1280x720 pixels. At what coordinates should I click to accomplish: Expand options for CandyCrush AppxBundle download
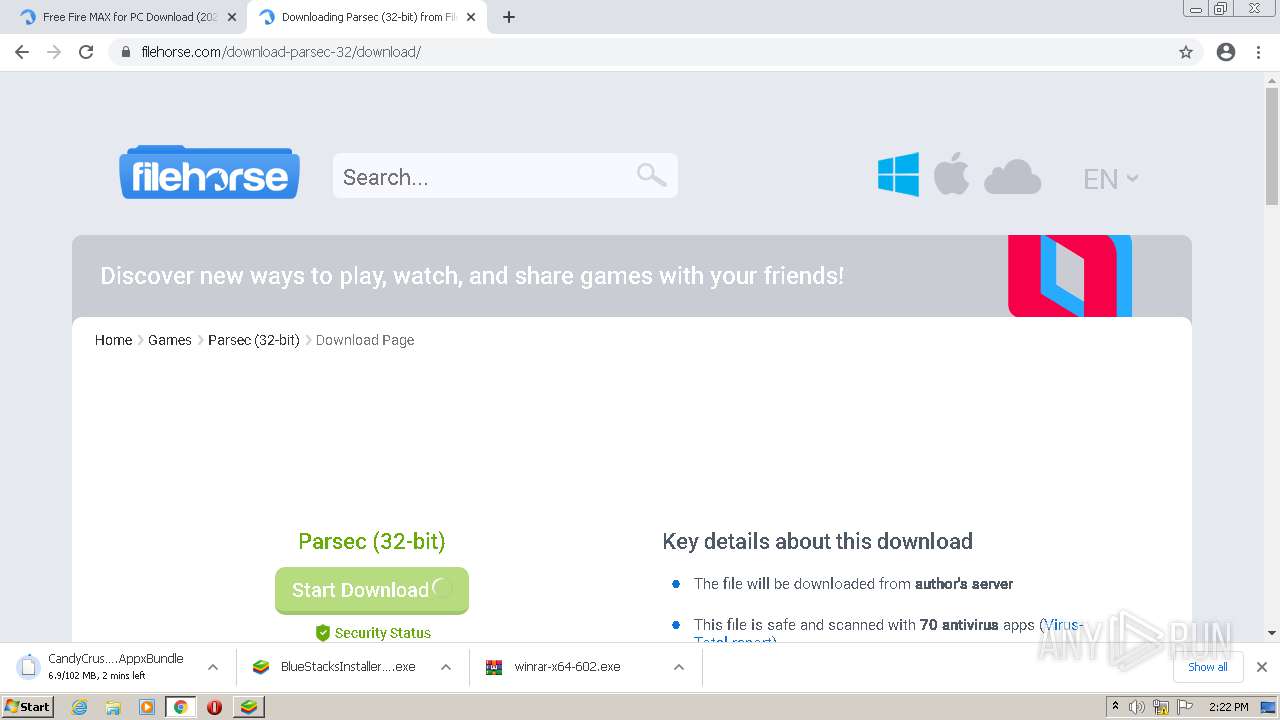click(x=212, y=667)
